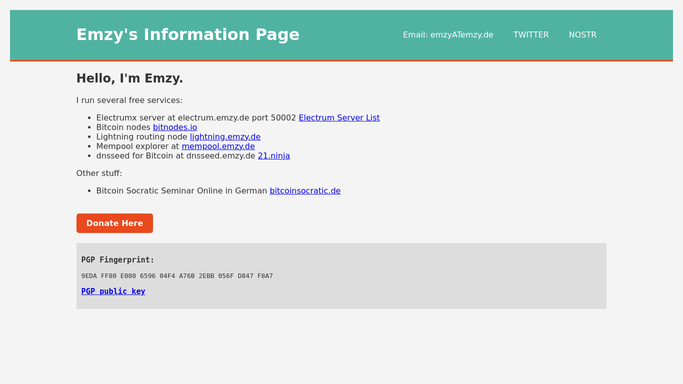Click the 'Bitcoin nodes' text
Viewport: 683px width, 384px height.
click(123, 127)
